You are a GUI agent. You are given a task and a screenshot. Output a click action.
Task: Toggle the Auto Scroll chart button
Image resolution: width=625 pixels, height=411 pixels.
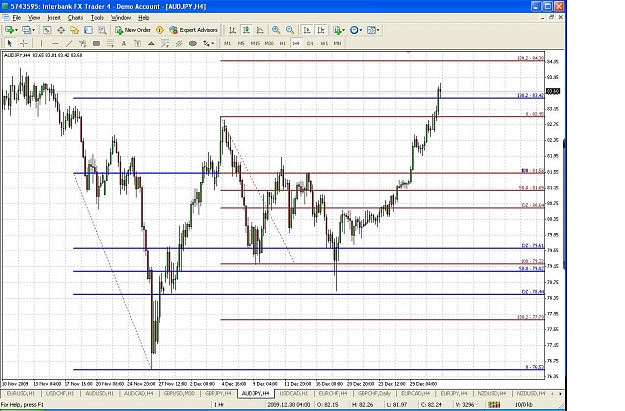coord(307,30)
